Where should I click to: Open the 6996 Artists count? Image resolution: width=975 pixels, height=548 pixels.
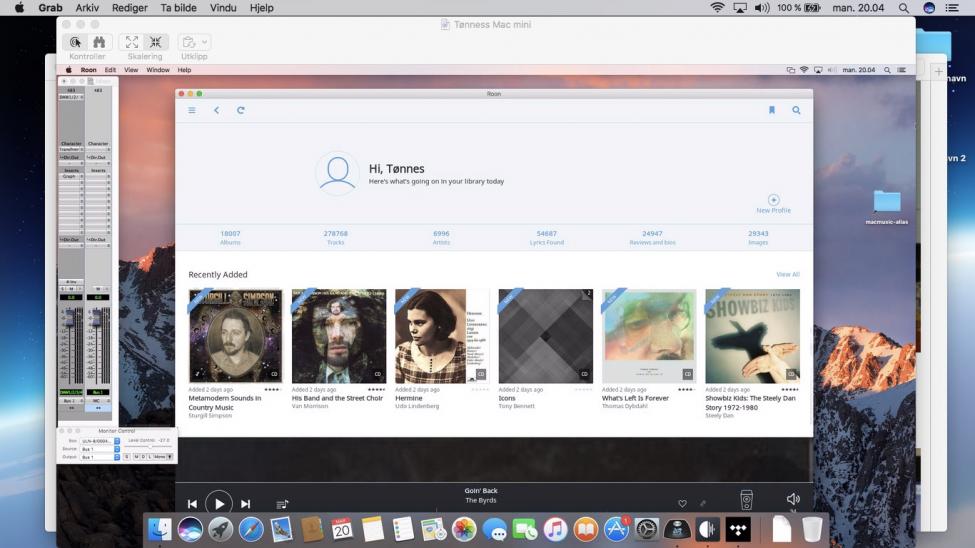click(x=441, y=238)
